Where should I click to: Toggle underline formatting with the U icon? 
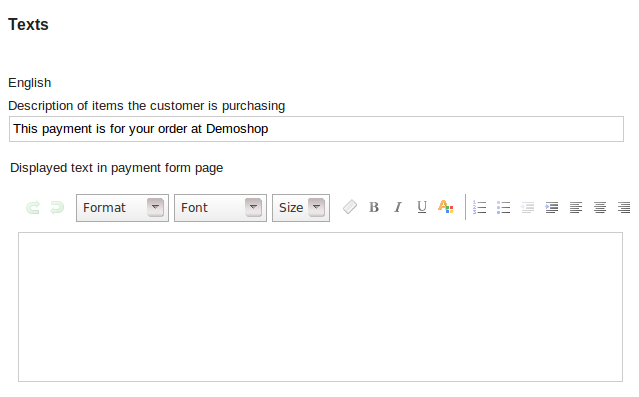[x=422, y=207]
